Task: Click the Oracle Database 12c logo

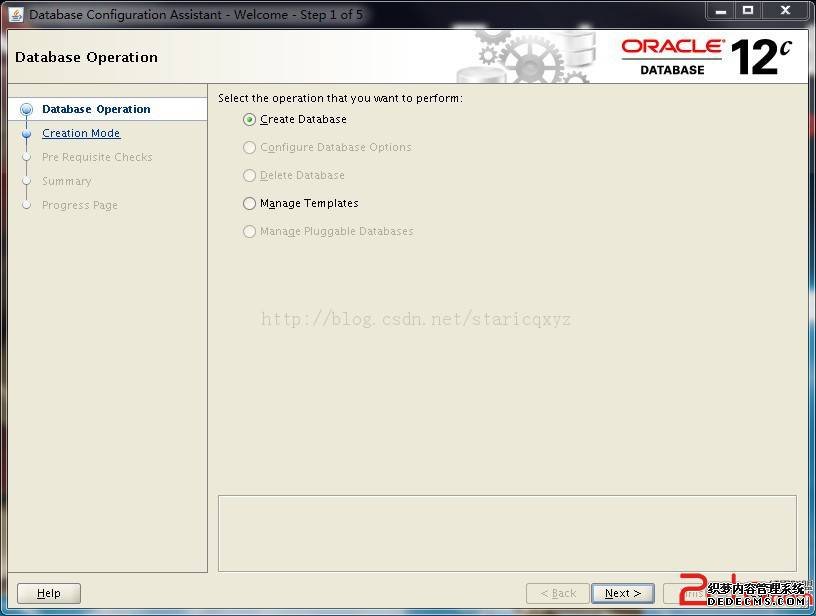Action: [x=706, y=56]
